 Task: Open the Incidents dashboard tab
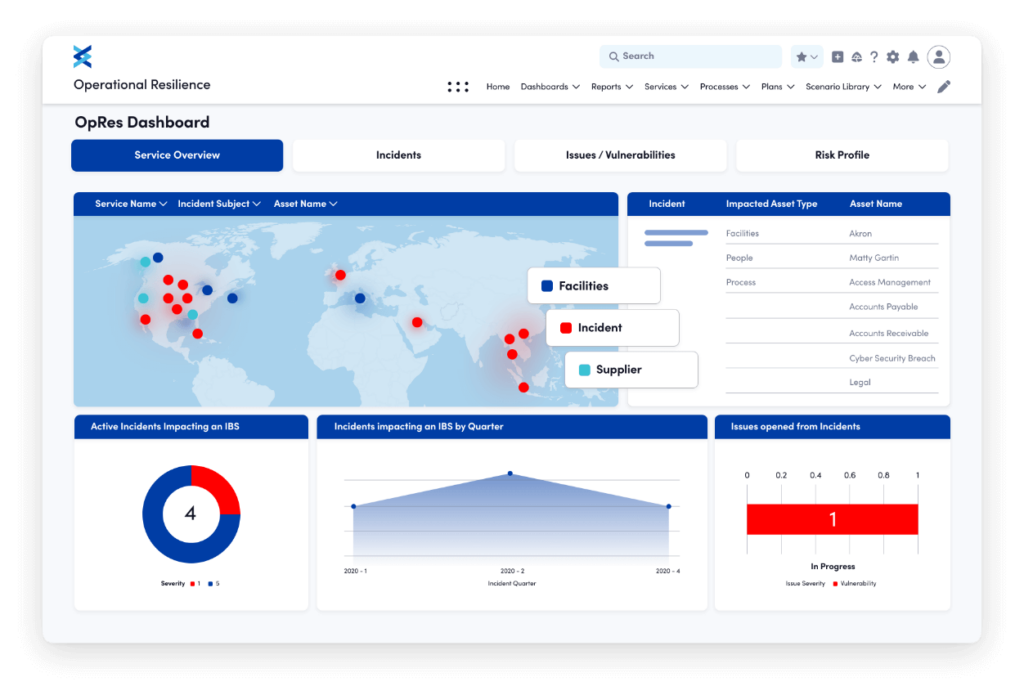(x=398, y=155)
